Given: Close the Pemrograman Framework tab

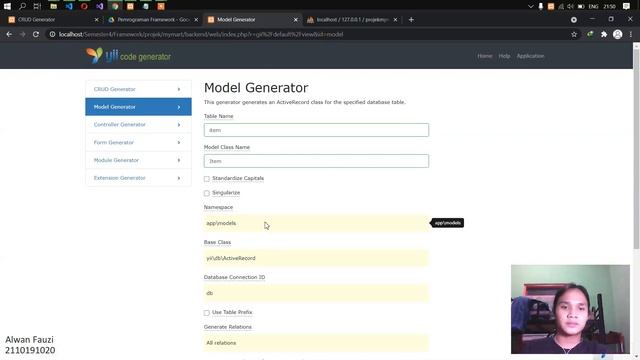Looking at the screenshot, I should (x=196, y=20).
